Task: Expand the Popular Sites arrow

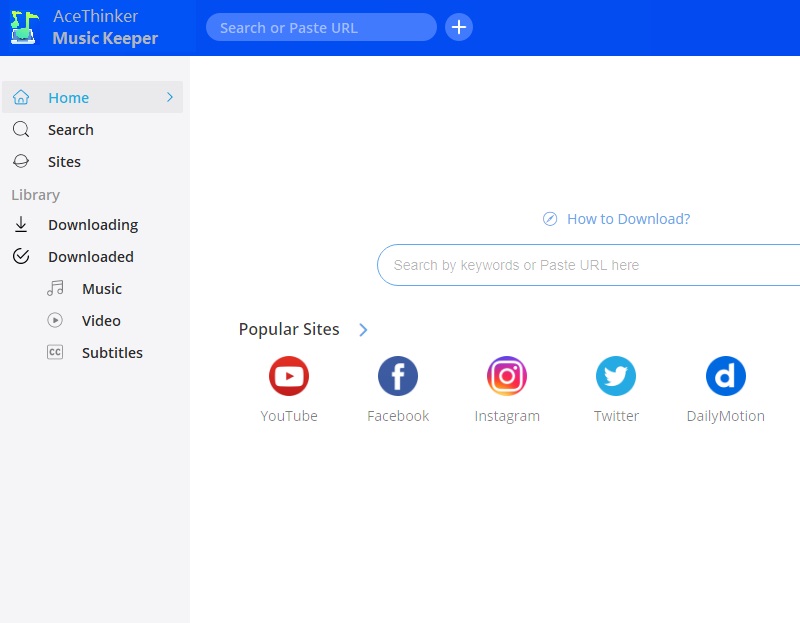Action: pyautogui.click(x=363, y=330)
